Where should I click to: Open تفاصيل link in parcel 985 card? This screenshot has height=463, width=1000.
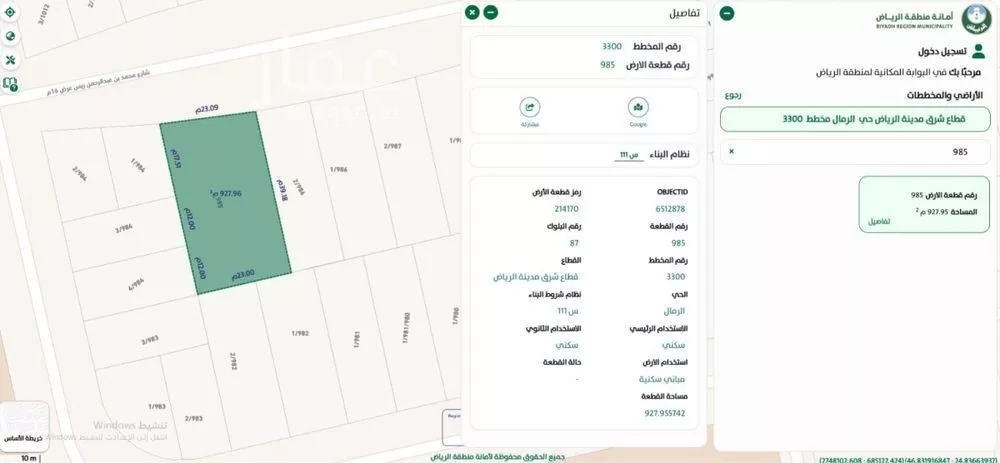[x=878, y=221]
